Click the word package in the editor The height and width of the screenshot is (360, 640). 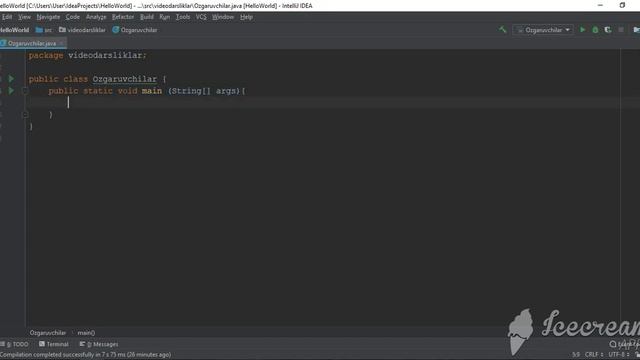tap(46, 55)
